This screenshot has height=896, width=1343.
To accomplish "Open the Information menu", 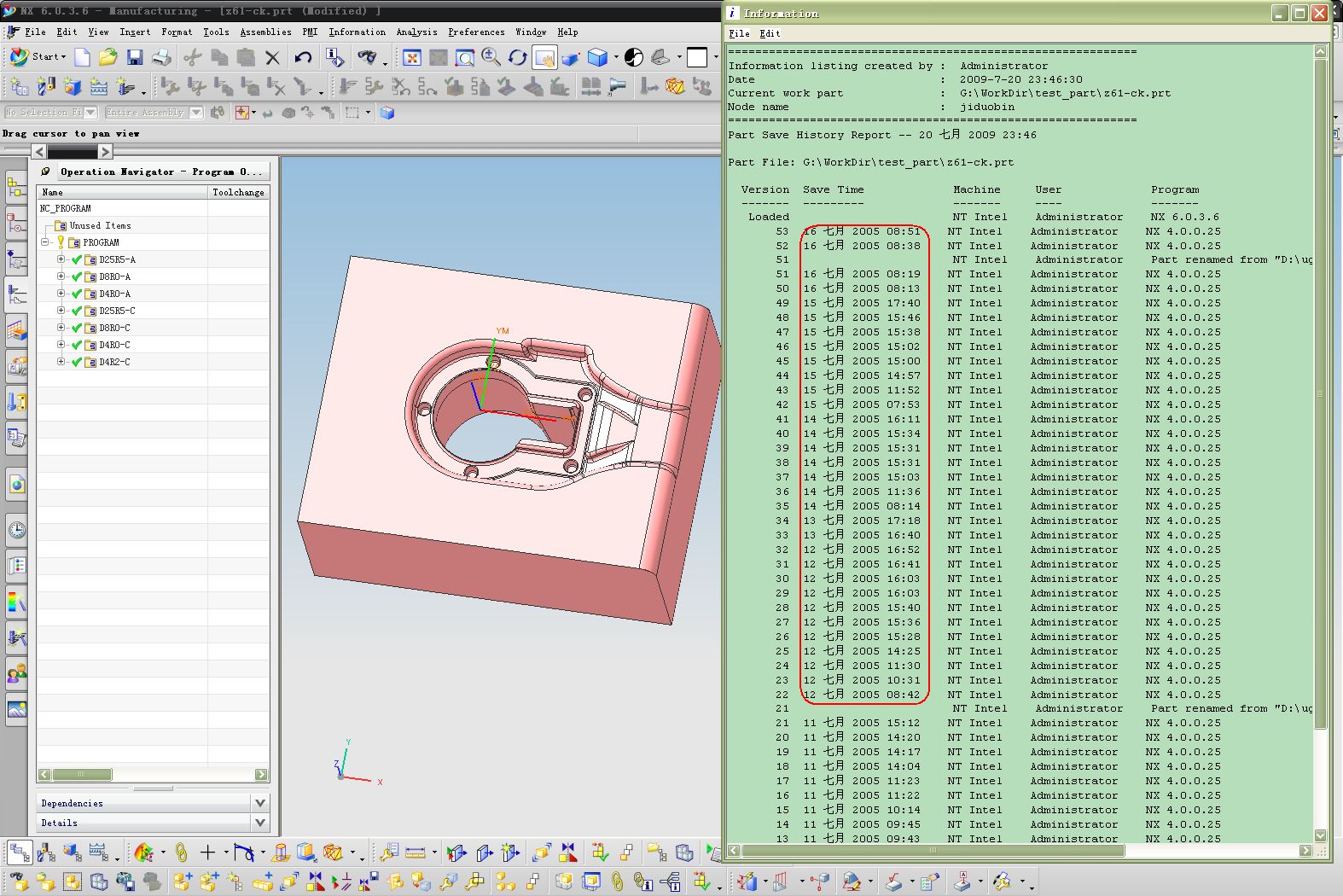I will (357, 32).
